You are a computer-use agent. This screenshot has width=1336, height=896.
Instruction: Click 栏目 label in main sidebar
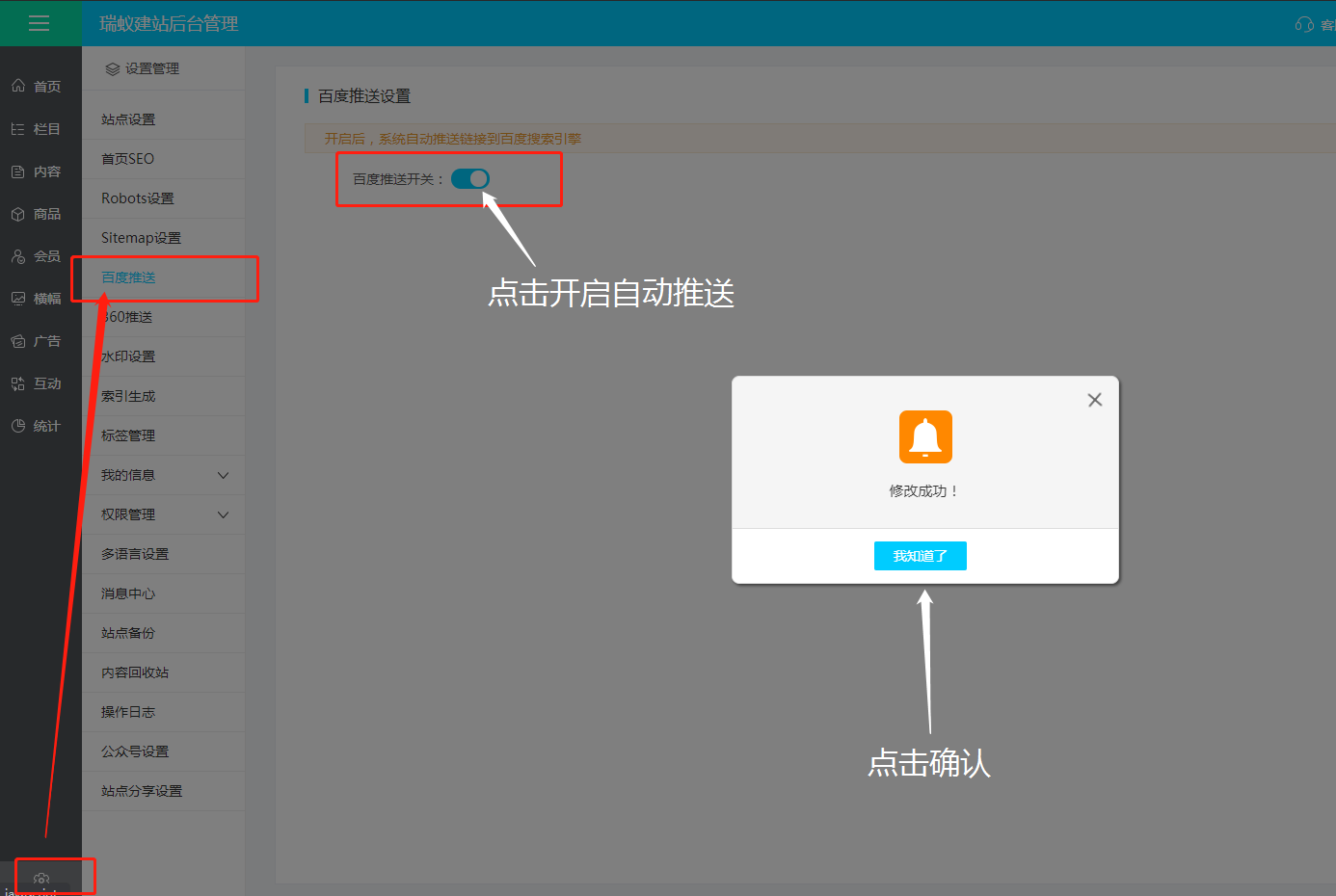[47, 129]
